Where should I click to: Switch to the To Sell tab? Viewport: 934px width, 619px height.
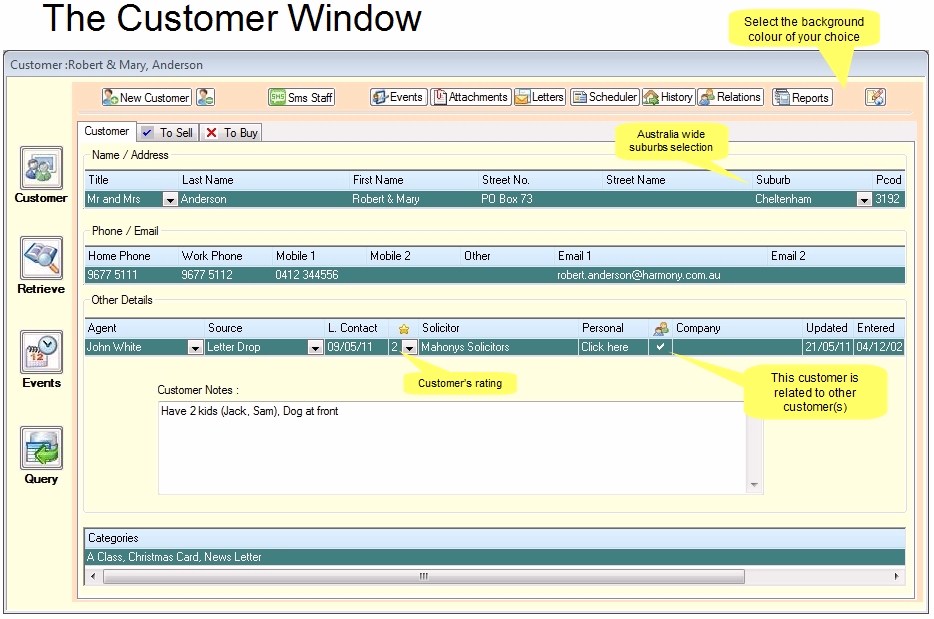coord(167,131)
